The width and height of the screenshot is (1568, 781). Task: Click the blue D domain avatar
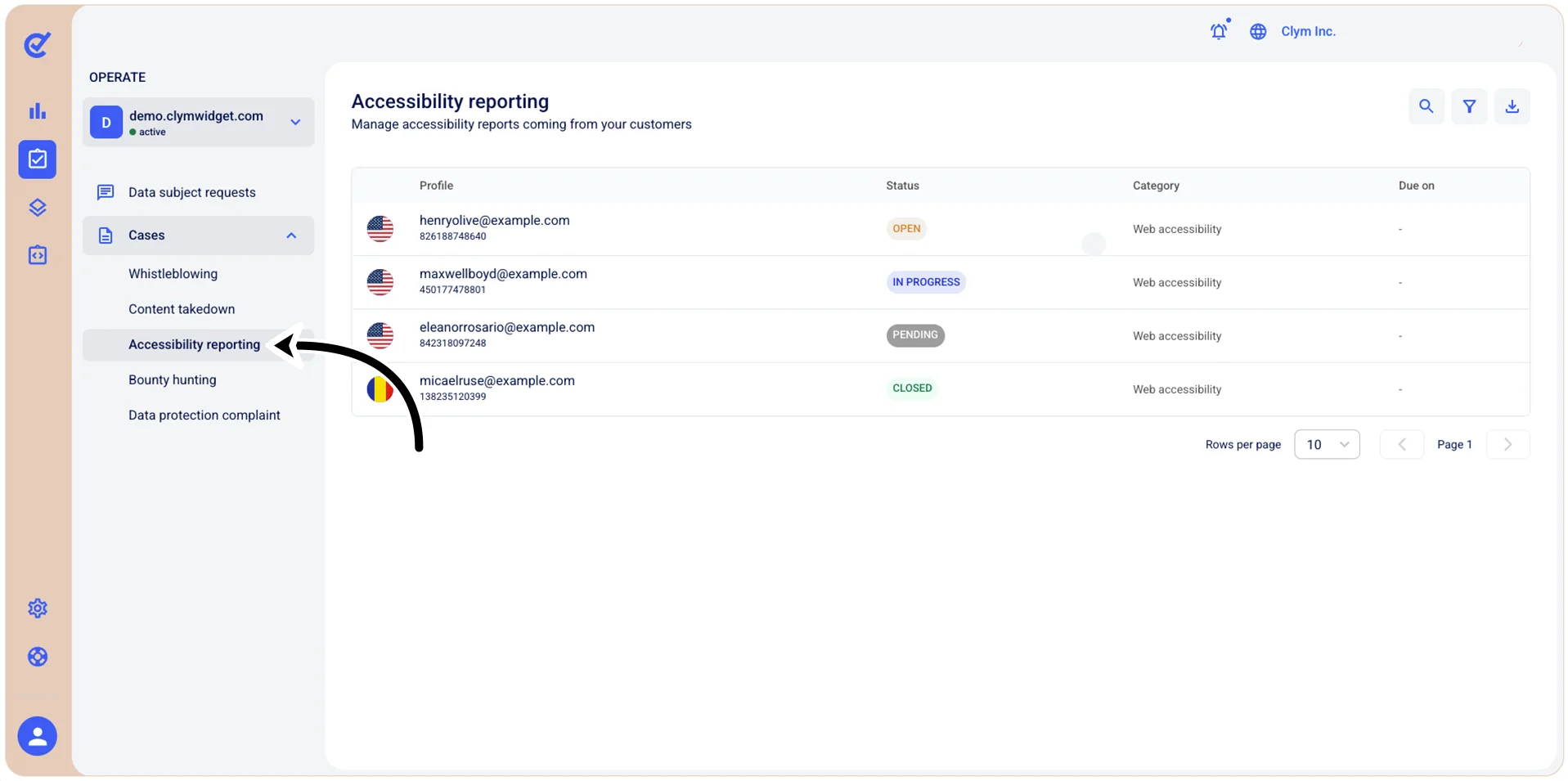106,123
